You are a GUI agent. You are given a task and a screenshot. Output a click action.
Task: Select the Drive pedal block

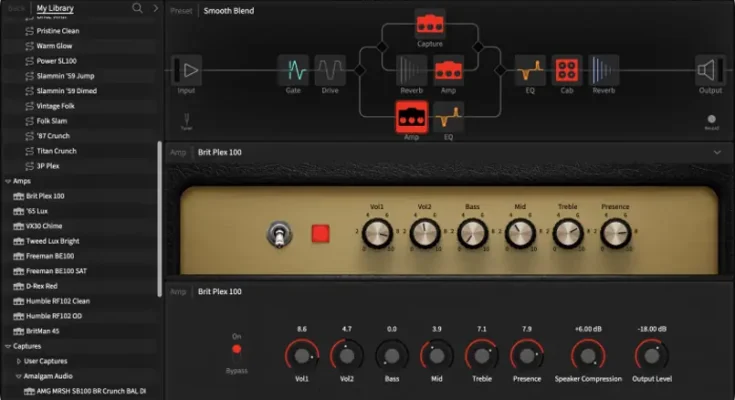[330, 71]
